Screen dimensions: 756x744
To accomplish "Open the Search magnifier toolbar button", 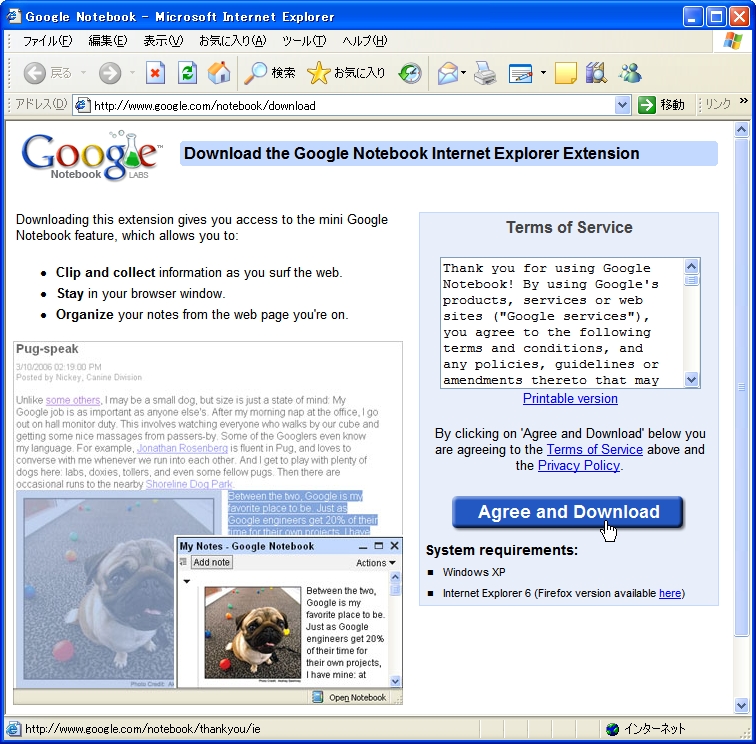I will click(x=269, y=73).
